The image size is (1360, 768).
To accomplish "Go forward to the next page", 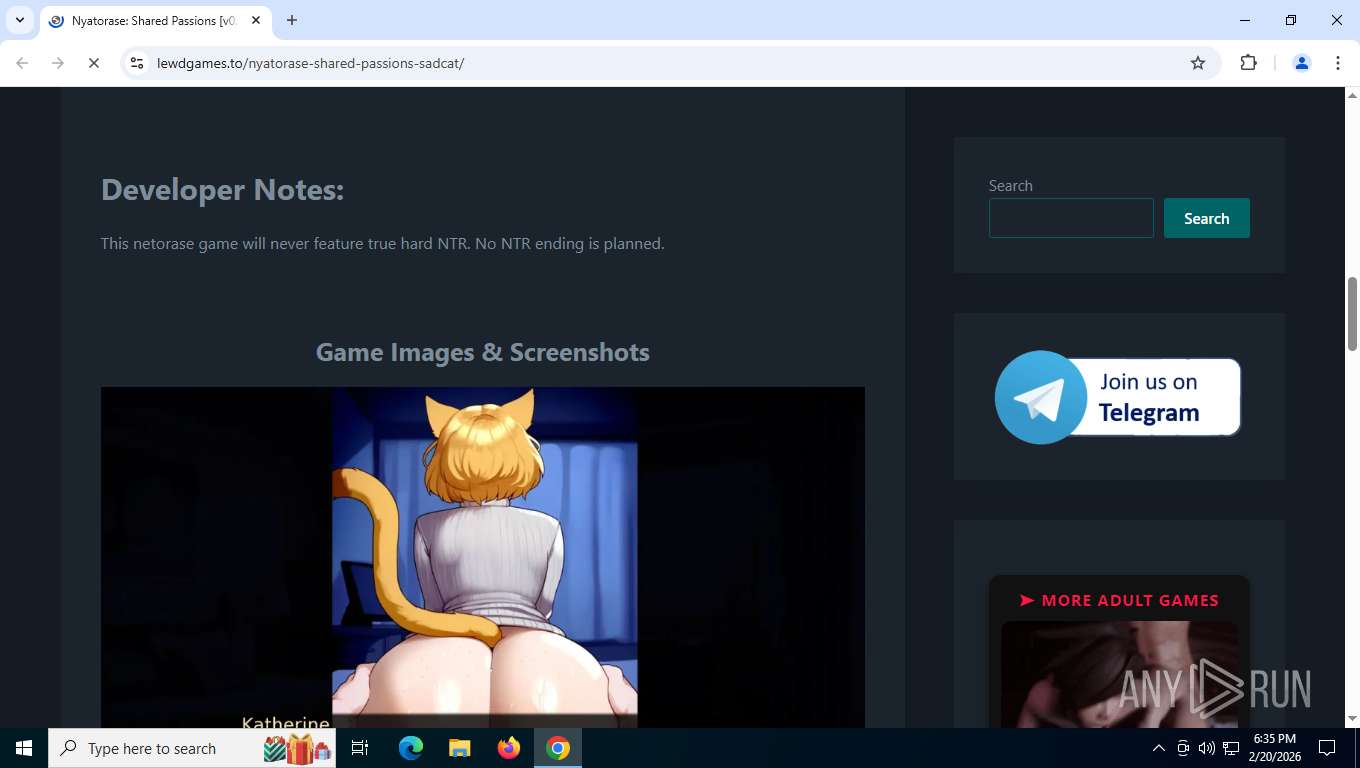I will point(58,63).
